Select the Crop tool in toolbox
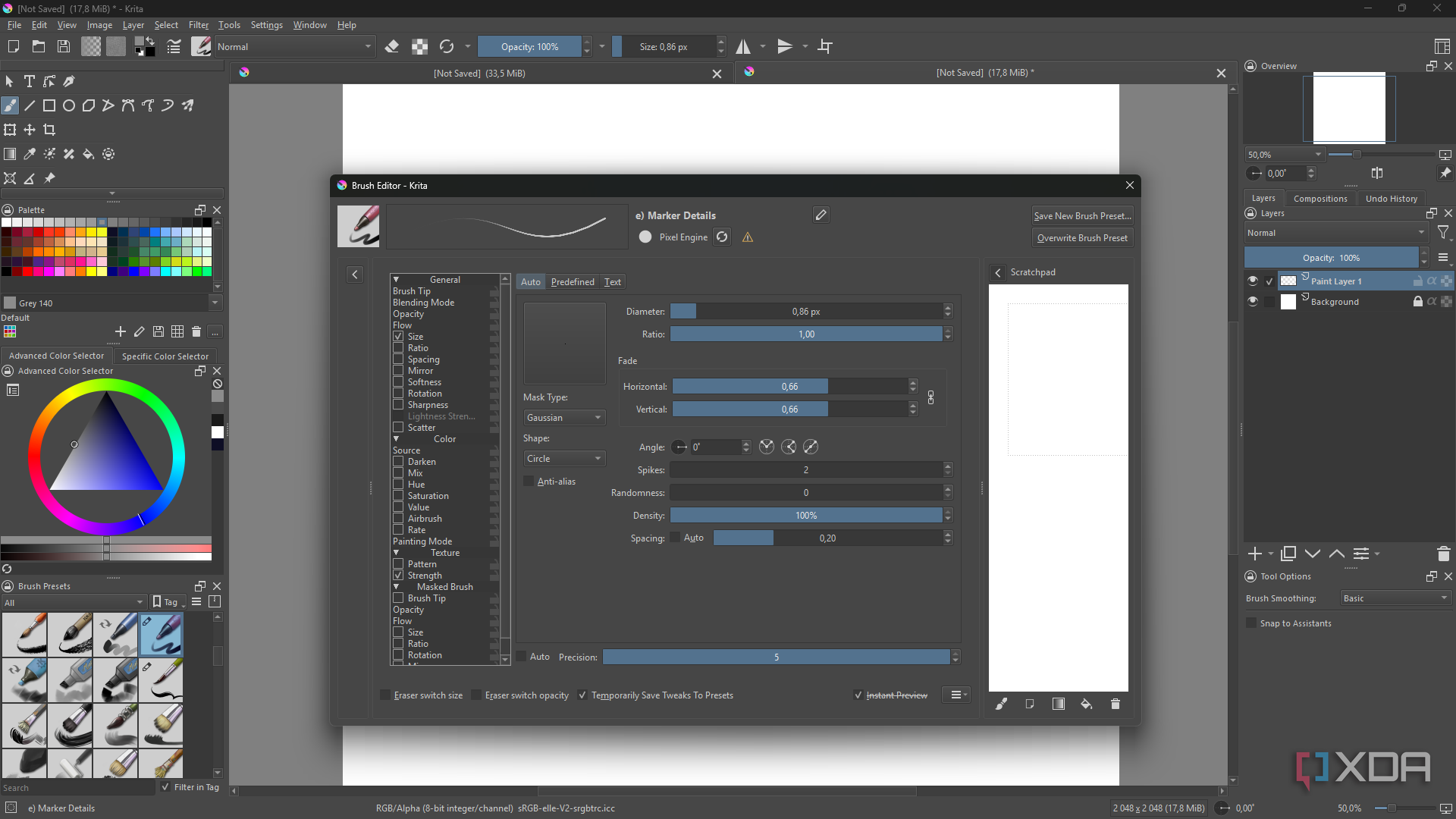The width and height of the screenshot is (1456, 819). tap(49, 130)
